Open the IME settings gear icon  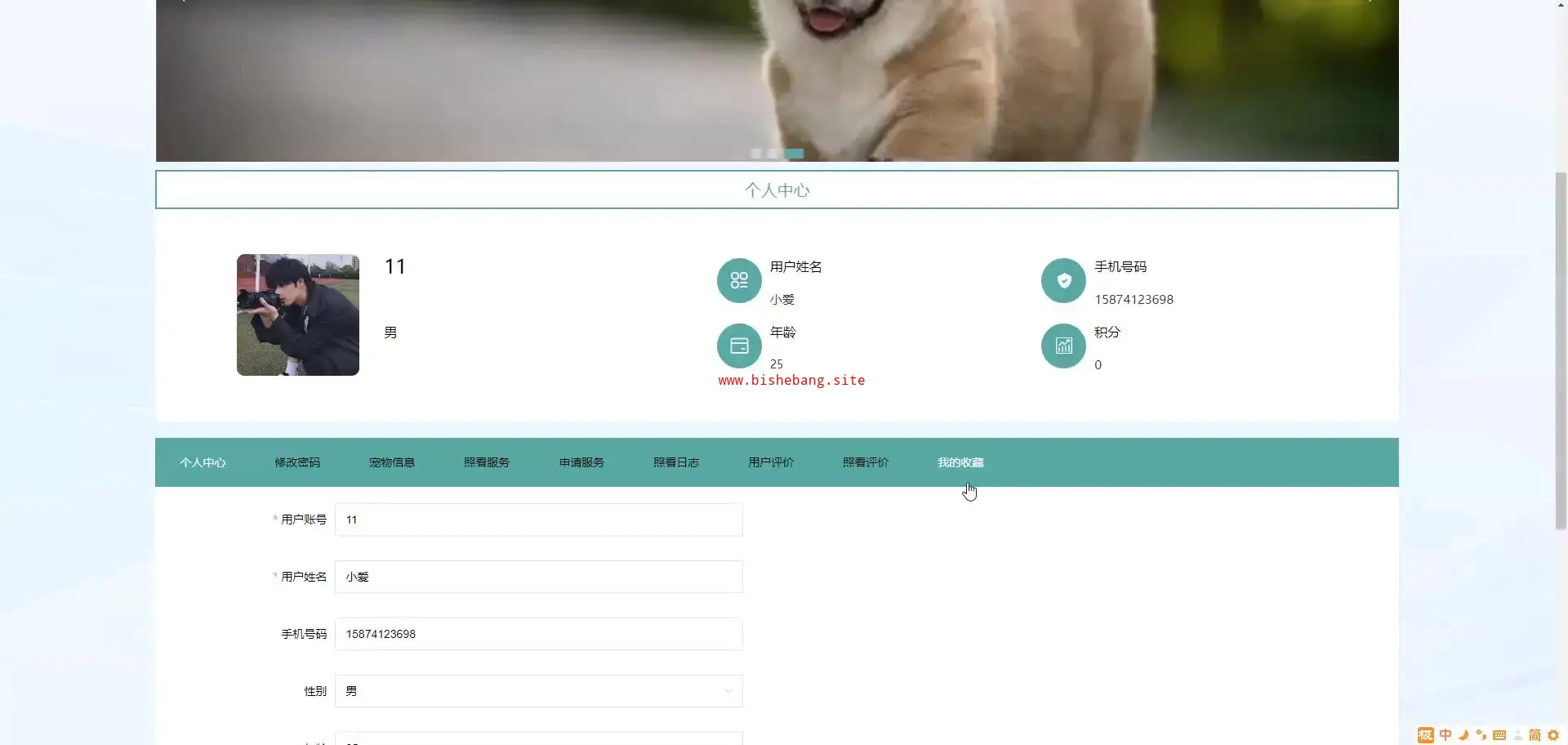coord(1553,735)
